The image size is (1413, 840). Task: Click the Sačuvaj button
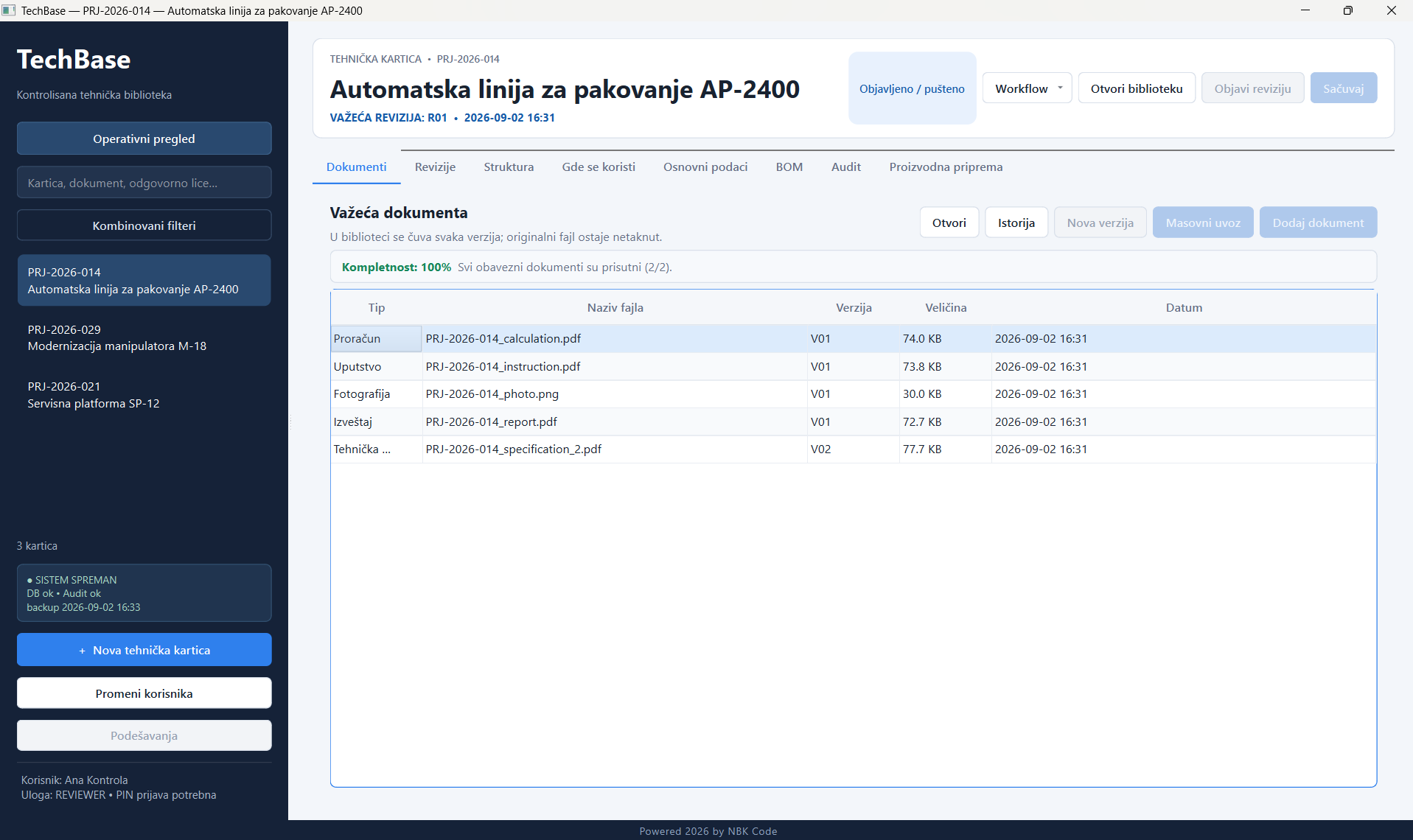tap(1343, 88)
